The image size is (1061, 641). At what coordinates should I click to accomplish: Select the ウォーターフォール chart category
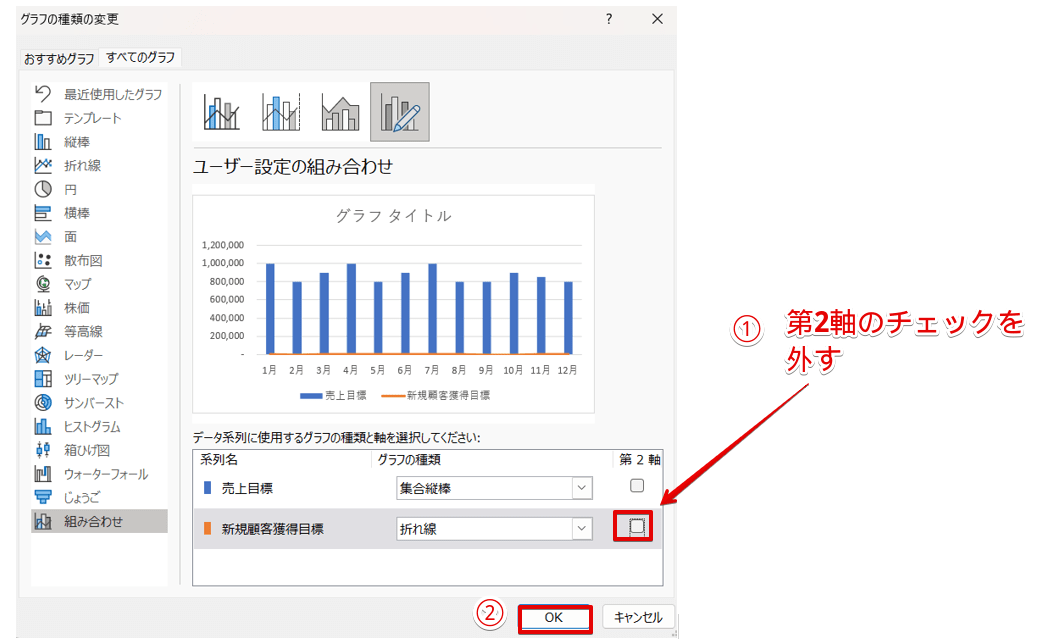[x=105, y=474]
